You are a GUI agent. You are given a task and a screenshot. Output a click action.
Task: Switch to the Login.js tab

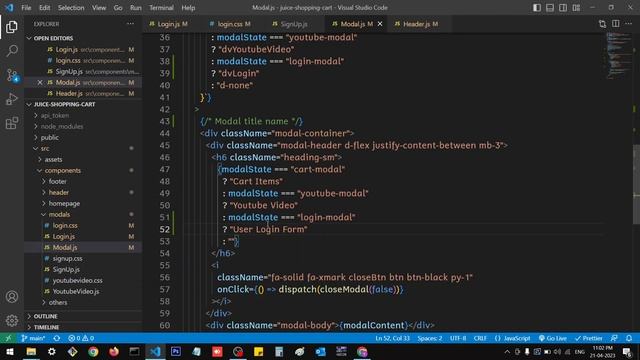172,24
